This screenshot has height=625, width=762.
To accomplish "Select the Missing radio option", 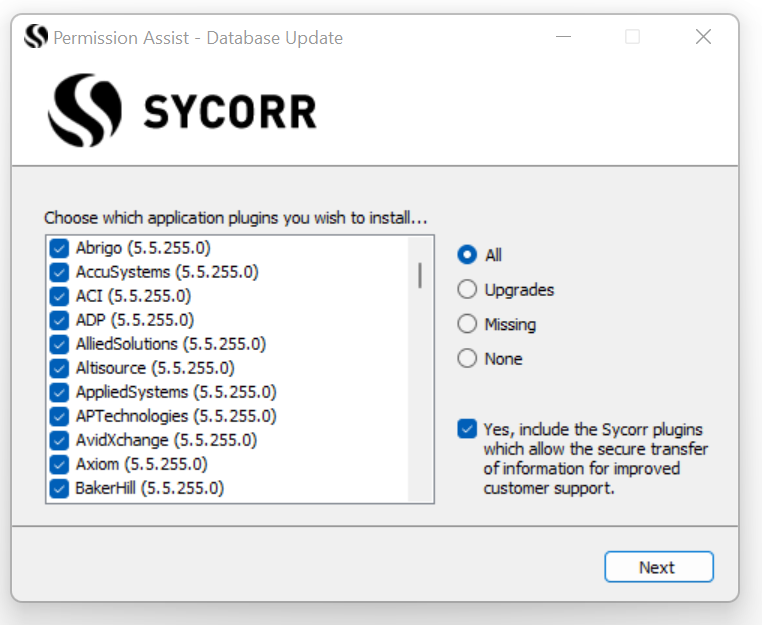I will click(x=467, y=324).
